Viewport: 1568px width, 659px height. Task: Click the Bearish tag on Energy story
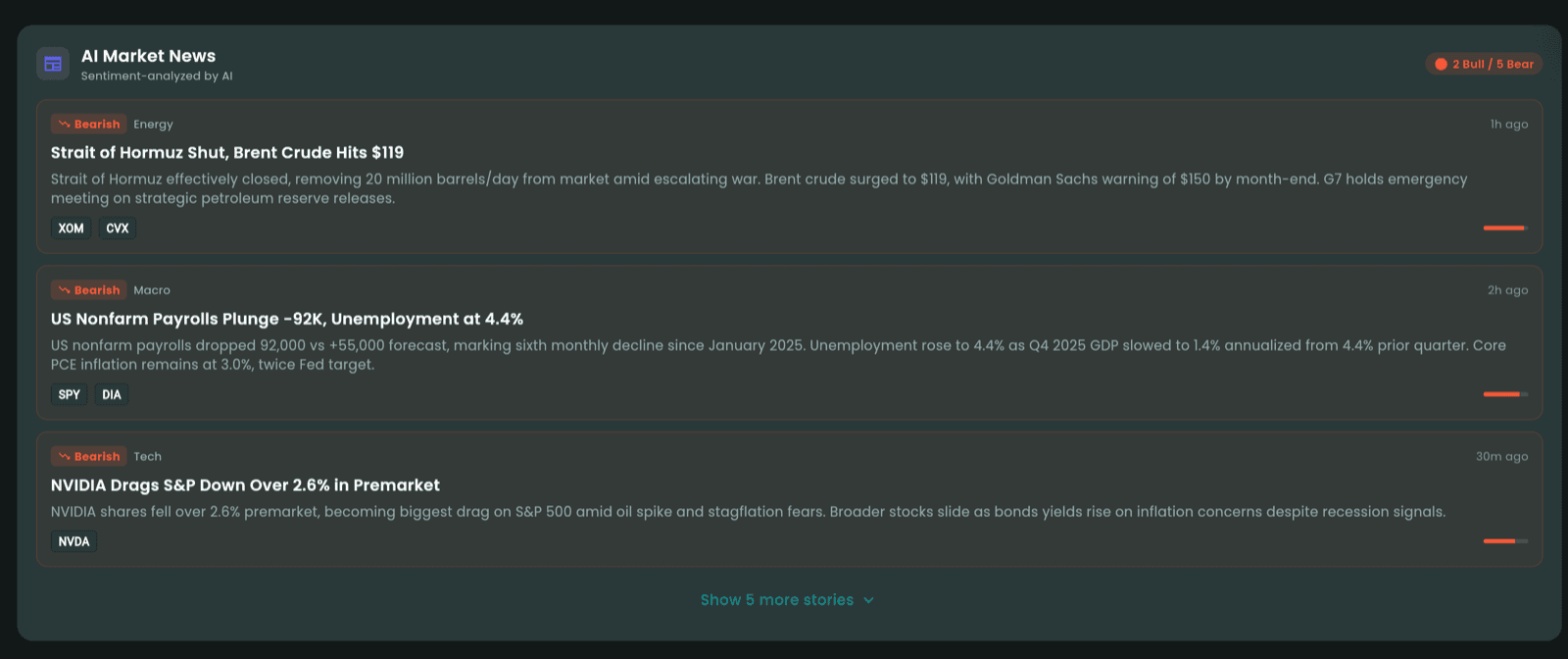click(x=89, y=125)
